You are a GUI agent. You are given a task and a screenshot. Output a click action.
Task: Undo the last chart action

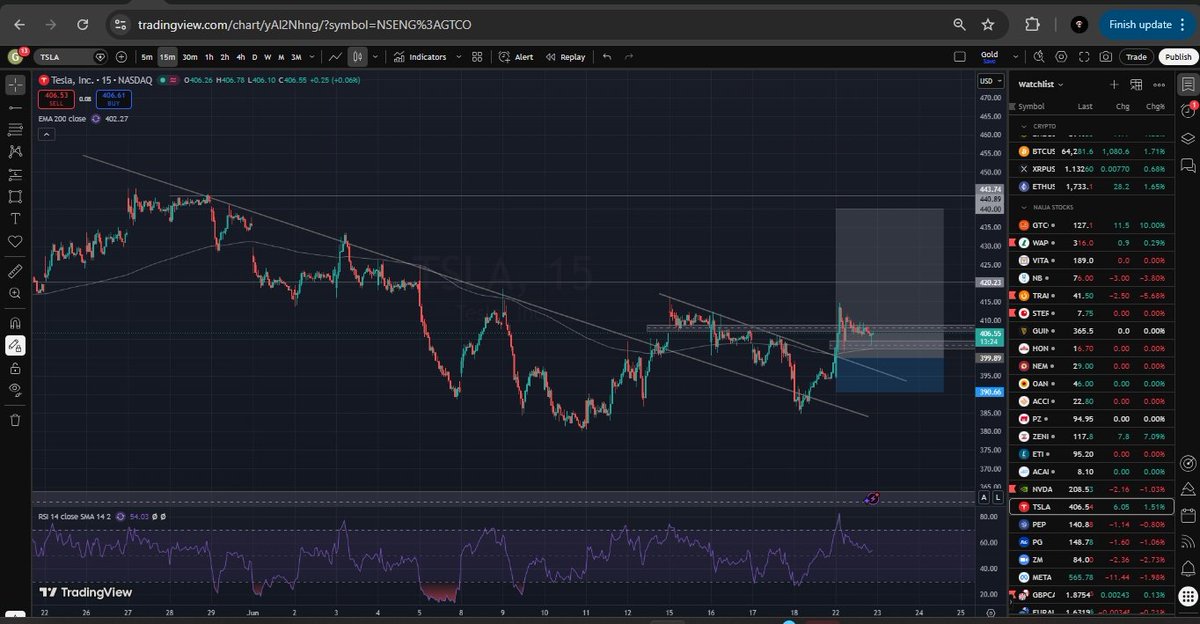click(607, 57)
